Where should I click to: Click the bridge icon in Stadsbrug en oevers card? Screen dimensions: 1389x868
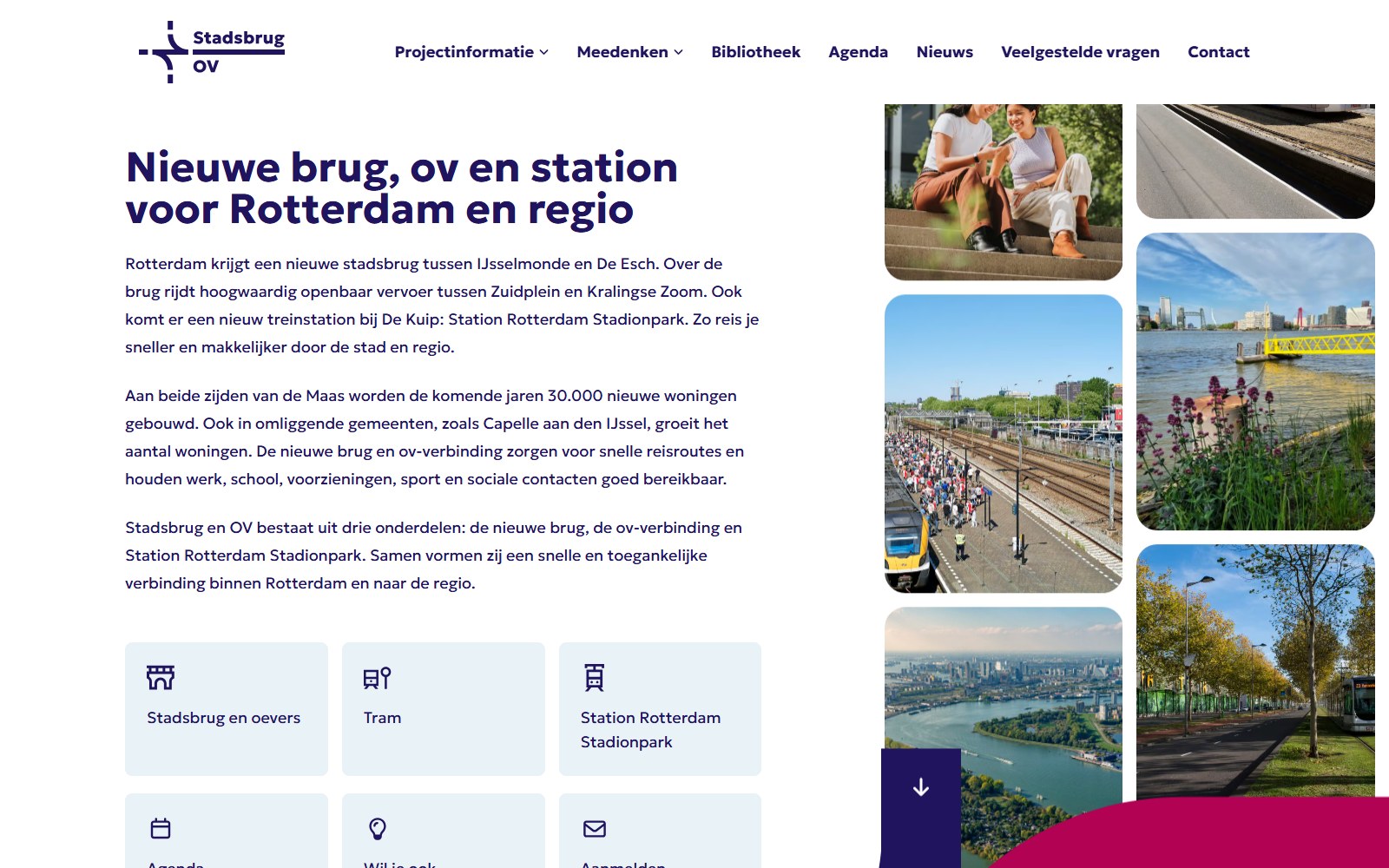click(x=161, y=677)
